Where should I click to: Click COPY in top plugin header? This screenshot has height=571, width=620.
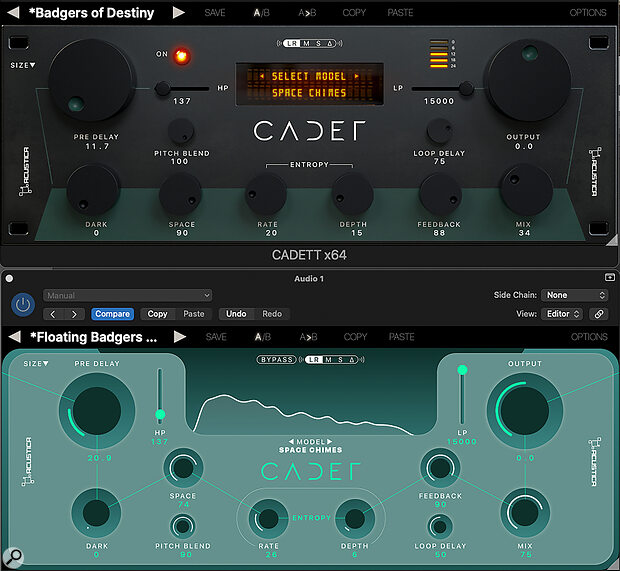(354, 13)
